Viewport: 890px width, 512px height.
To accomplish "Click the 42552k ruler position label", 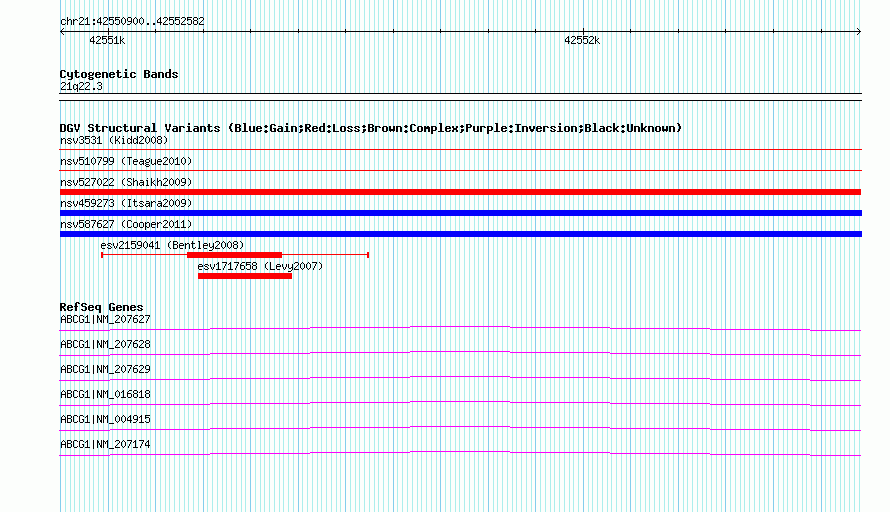I will pos(582,40).
